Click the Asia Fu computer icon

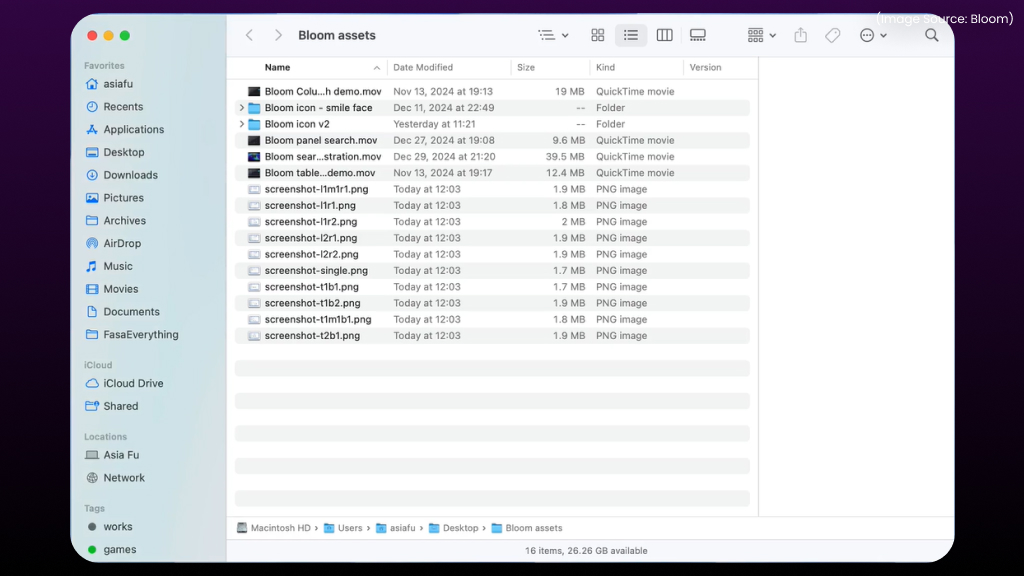[x=92, y=455]
